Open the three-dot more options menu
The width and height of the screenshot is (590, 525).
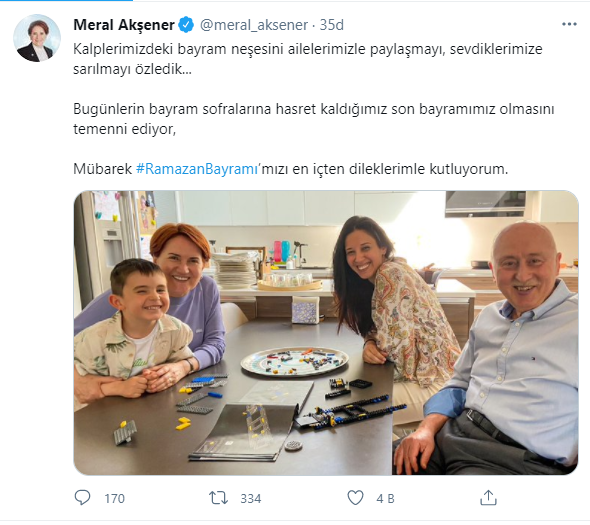[569, 24]
